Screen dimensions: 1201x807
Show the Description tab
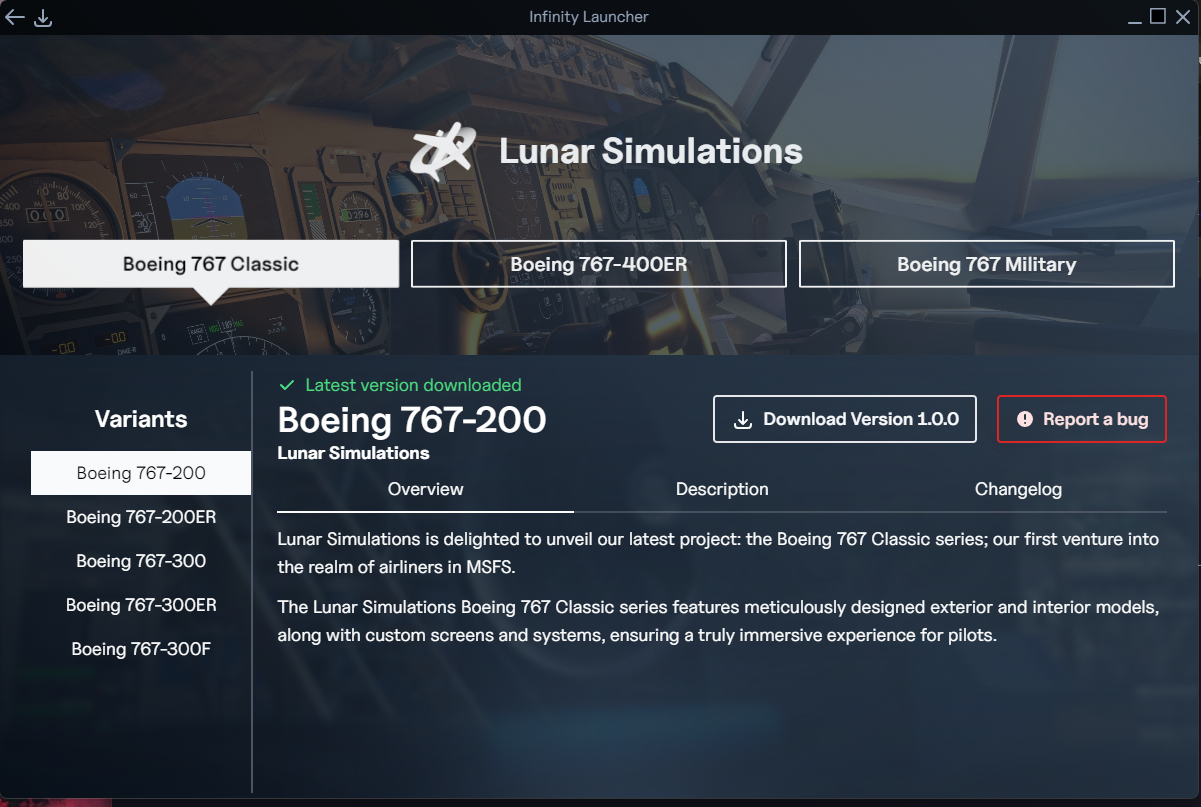722,489
